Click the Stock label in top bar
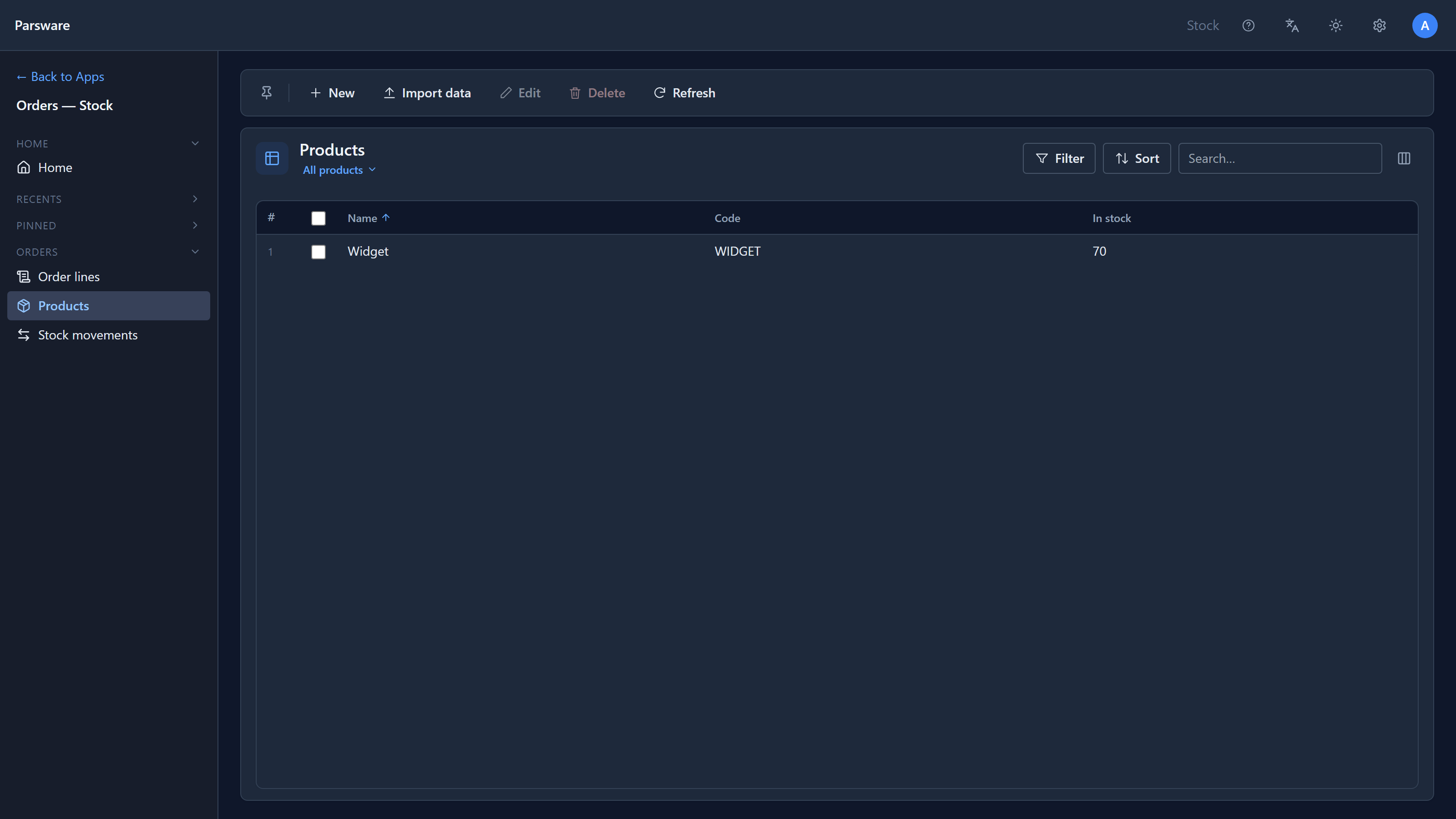Image resolution: width=1456 pixels, height=819 pixels. click(1202, 25)
